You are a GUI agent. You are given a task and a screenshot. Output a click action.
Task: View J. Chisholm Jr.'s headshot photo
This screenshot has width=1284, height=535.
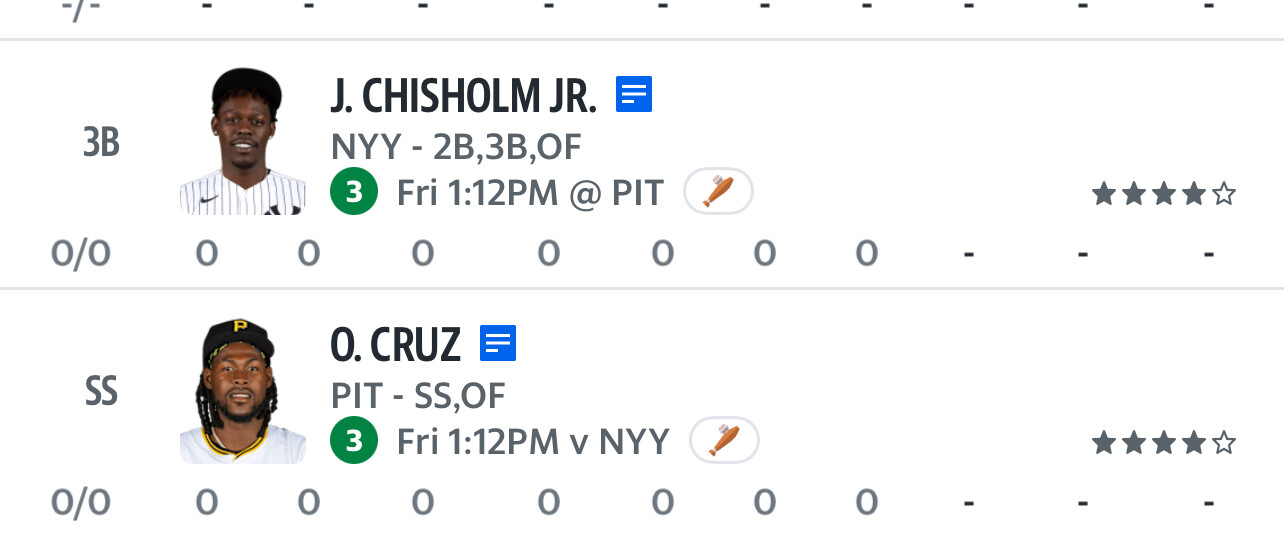pyautogui.click(x=243, y=141)
